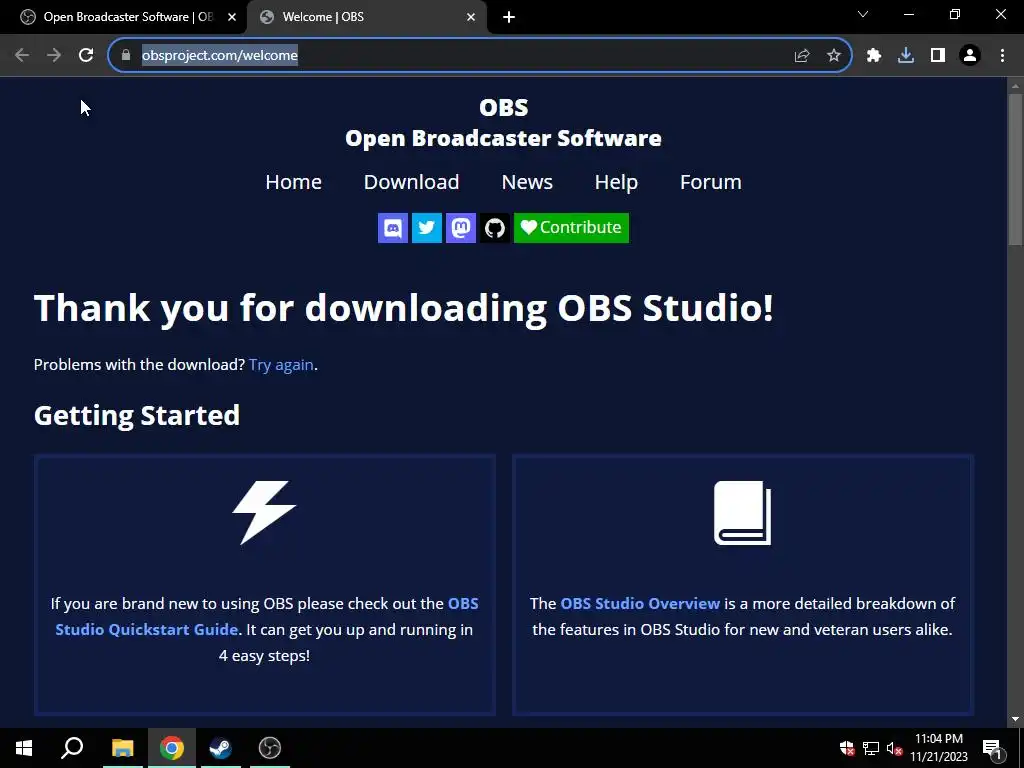This screenshot has height=768, width=1024.
Task: Go to Home in site navigation
Action: (293, 182)
